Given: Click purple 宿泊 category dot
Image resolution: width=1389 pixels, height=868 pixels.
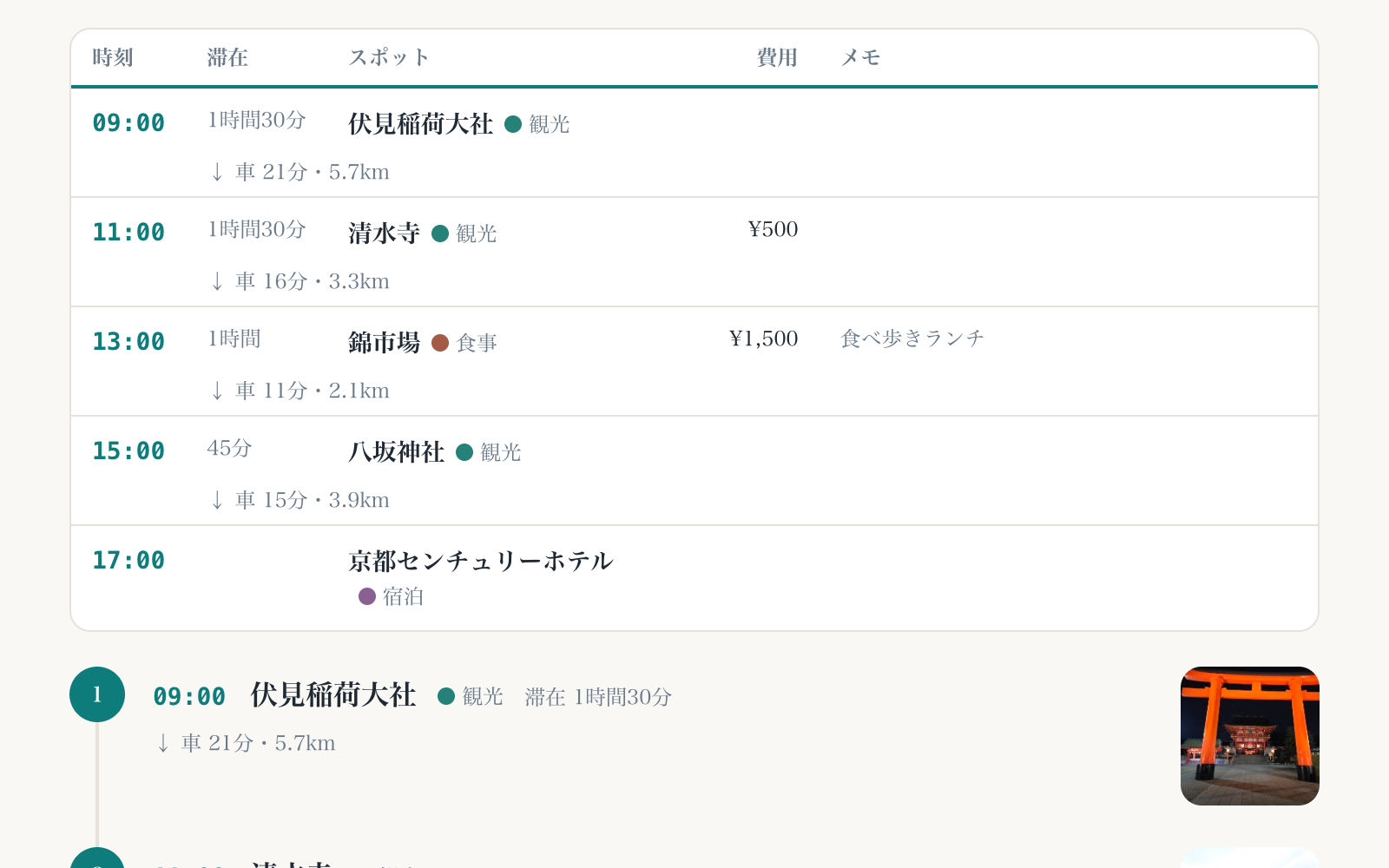Looking at the screenshot, I should (x=367, y=596).
